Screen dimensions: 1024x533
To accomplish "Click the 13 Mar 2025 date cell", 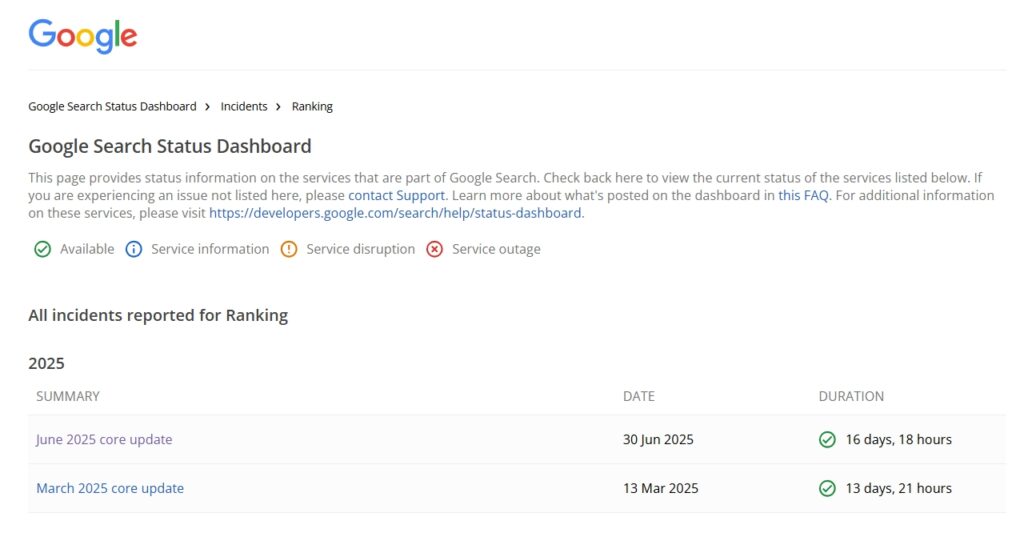I will [661, 489].
